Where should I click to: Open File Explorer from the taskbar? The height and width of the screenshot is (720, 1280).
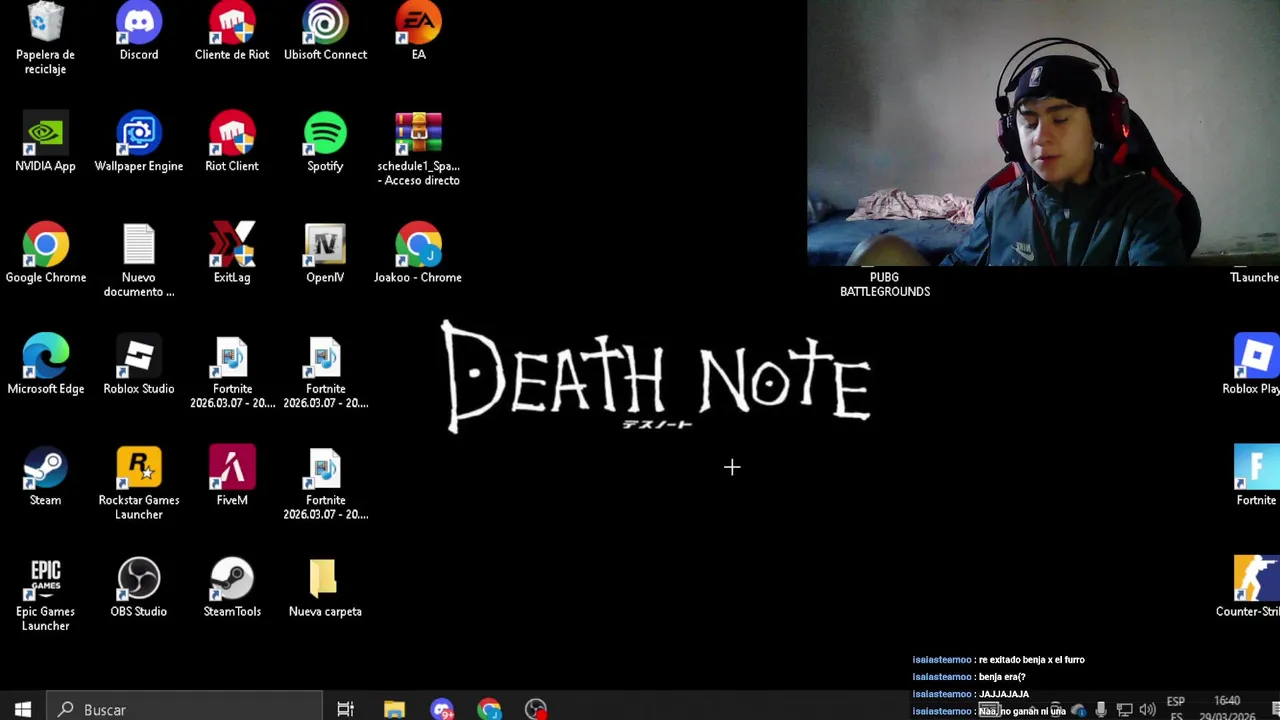(x=394, y=709)
